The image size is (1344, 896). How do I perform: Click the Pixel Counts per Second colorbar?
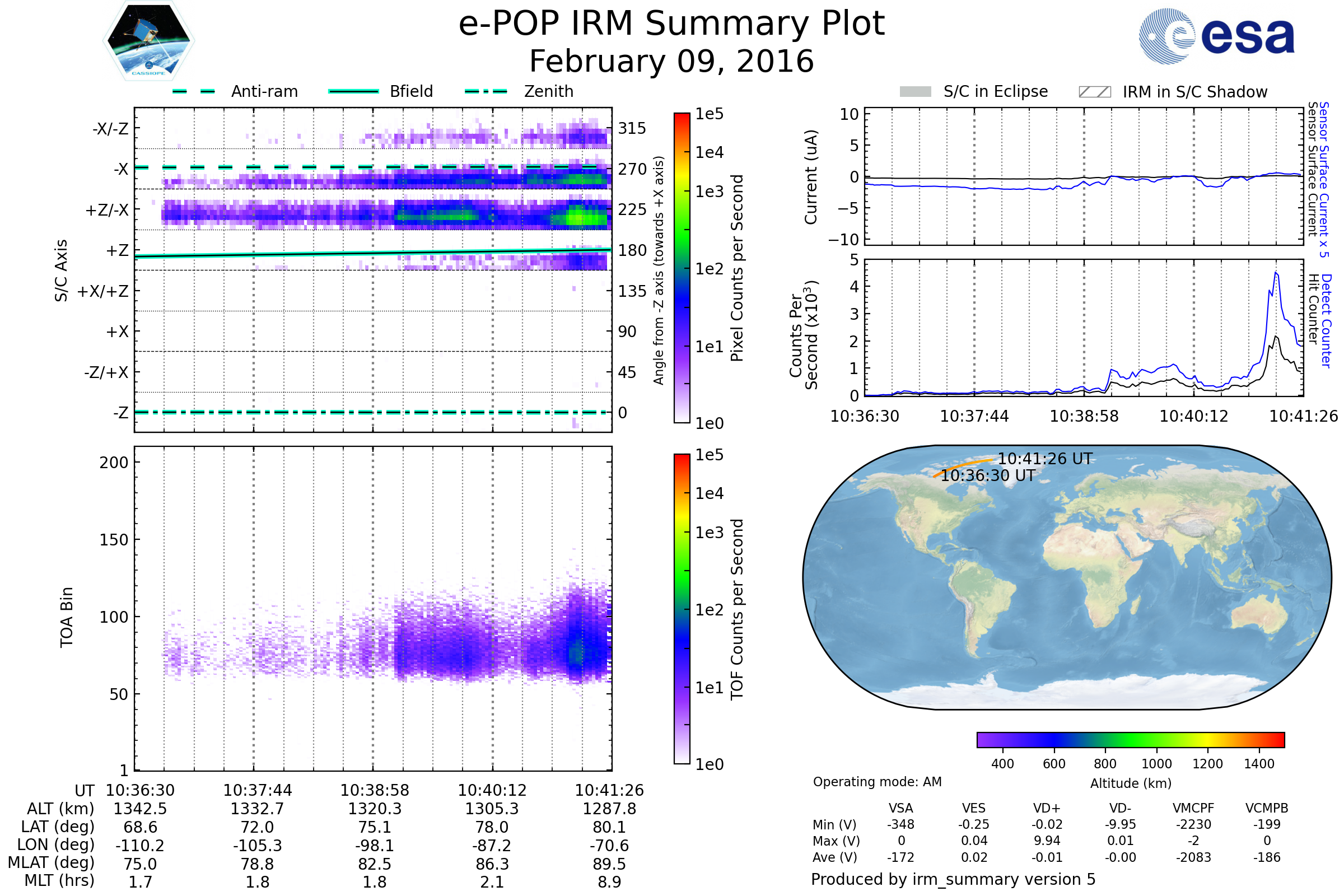click(x=682, y=268)
